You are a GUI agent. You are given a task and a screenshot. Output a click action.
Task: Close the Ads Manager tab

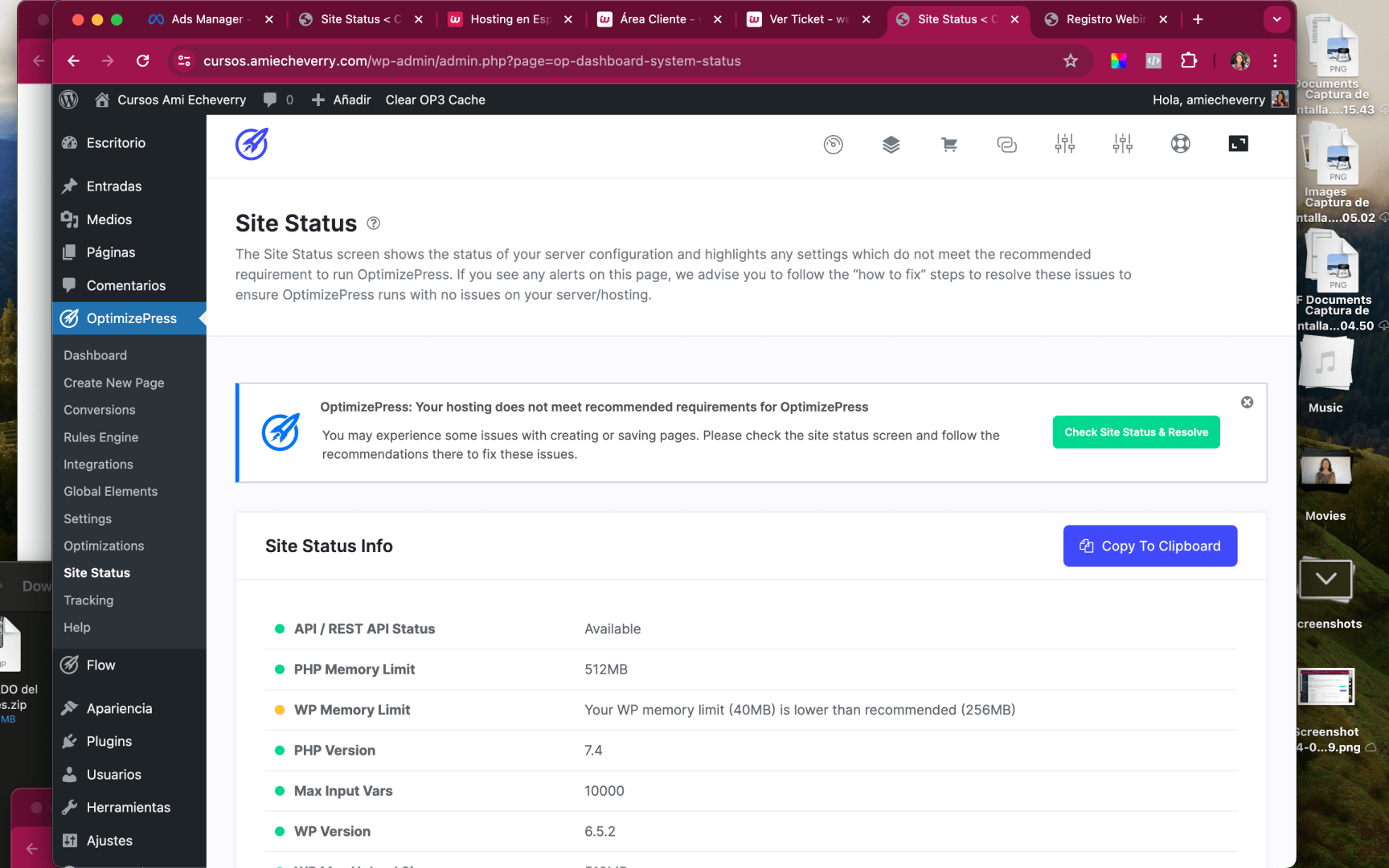269,19
